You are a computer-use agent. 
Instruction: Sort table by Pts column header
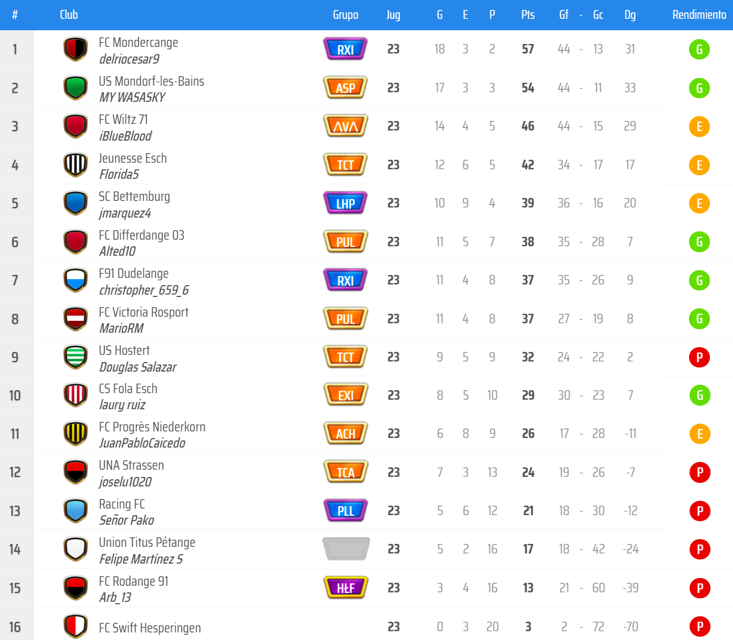click(528, 15)
